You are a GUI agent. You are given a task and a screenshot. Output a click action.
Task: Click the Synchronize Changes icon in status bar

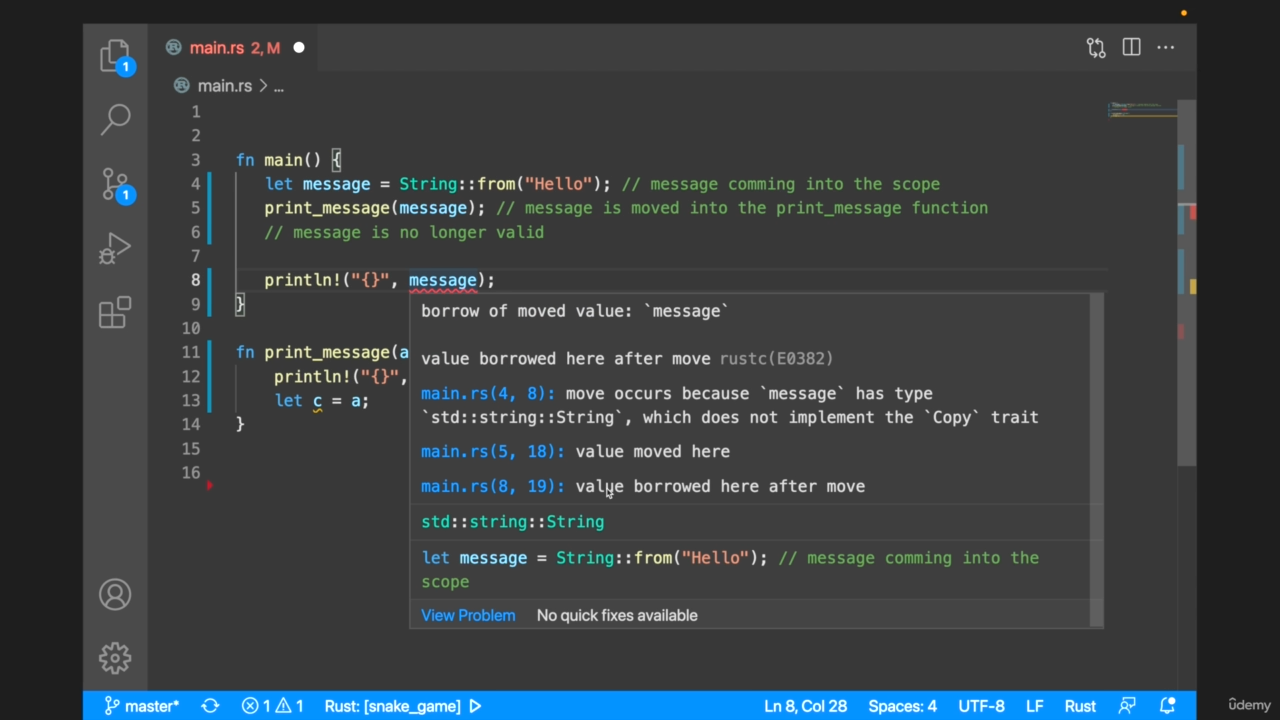[x=210, y=706]
